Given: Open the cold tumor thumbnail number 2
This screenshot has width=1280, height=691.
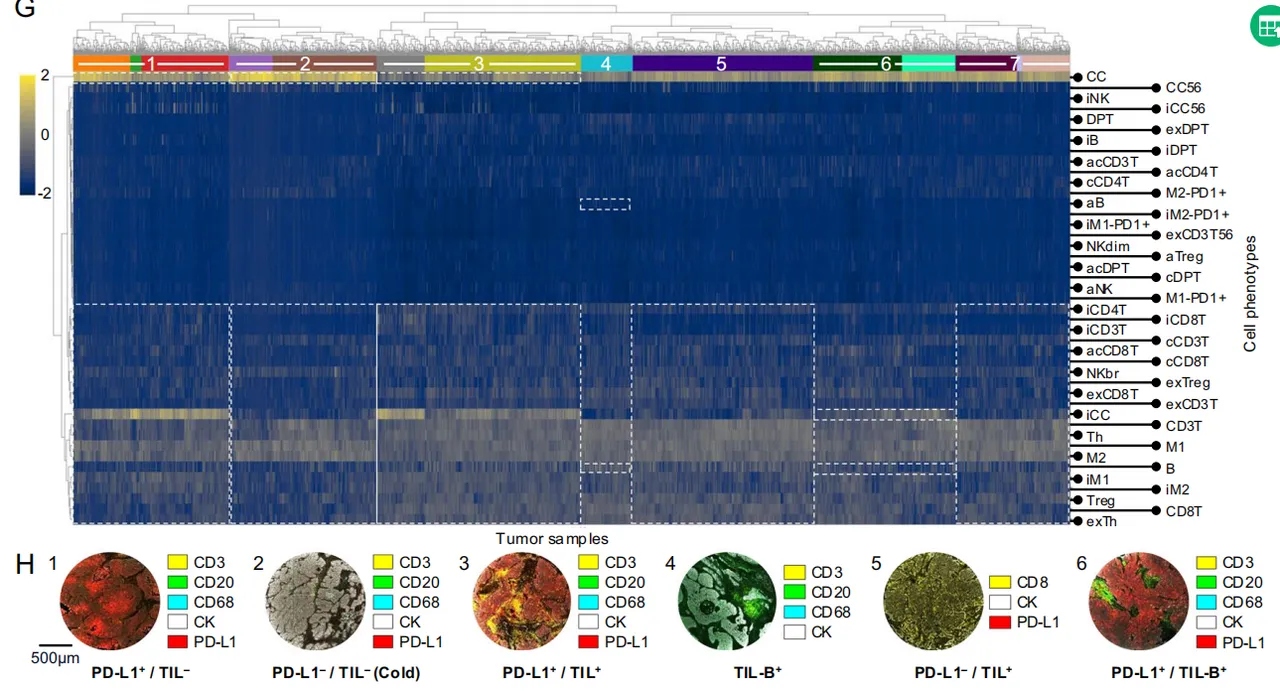Looking at the screenshot, I should [314, 602].
